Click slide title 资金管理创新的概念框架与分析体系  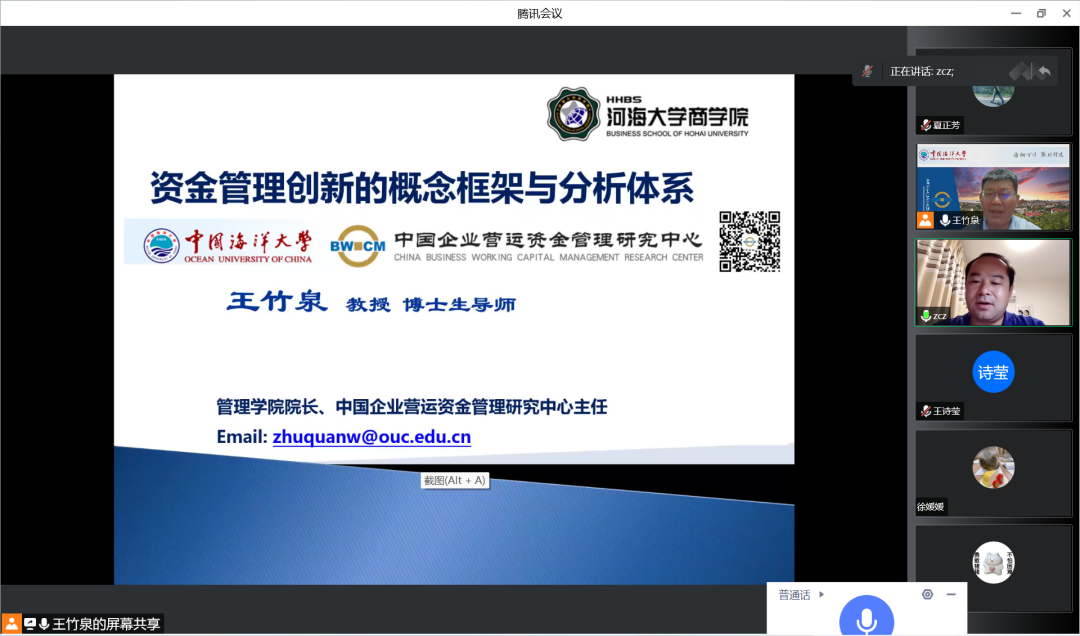[x=422, y=187]
